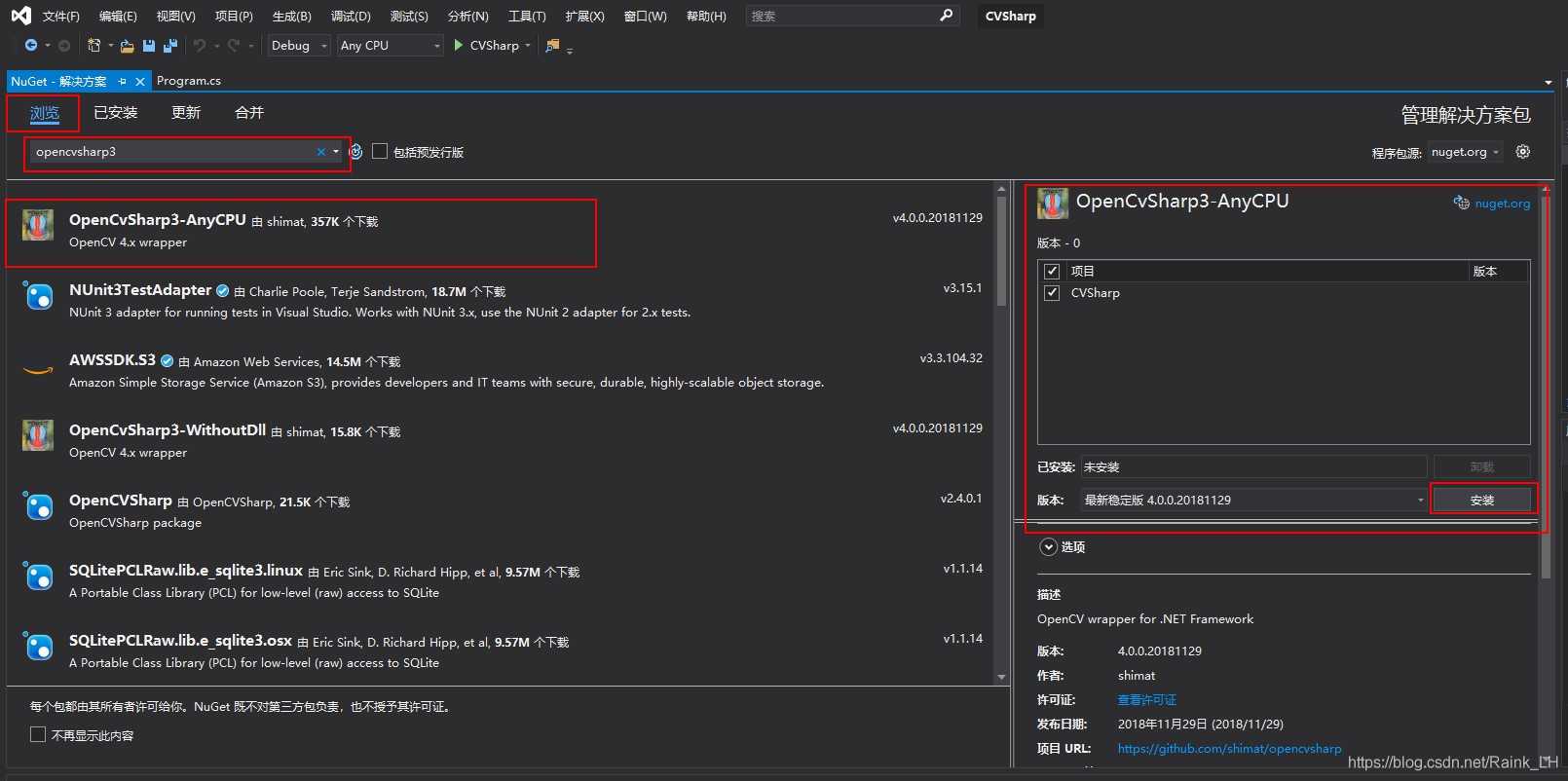Click the package list vertical scrollbar
This screenshot has height=781, width=1568.
tap(1001, 251)
